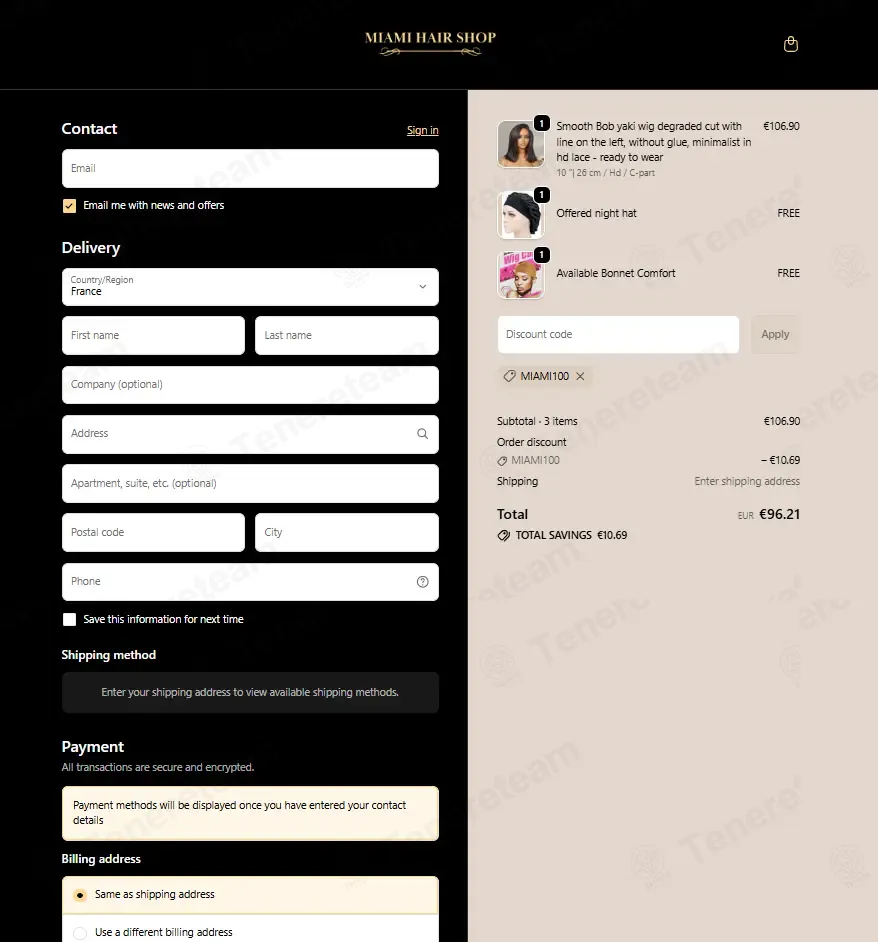Select Use a different billing address
Image resolution: width=878 pixels, height=942 pixels.
click(x=250, y=932)
